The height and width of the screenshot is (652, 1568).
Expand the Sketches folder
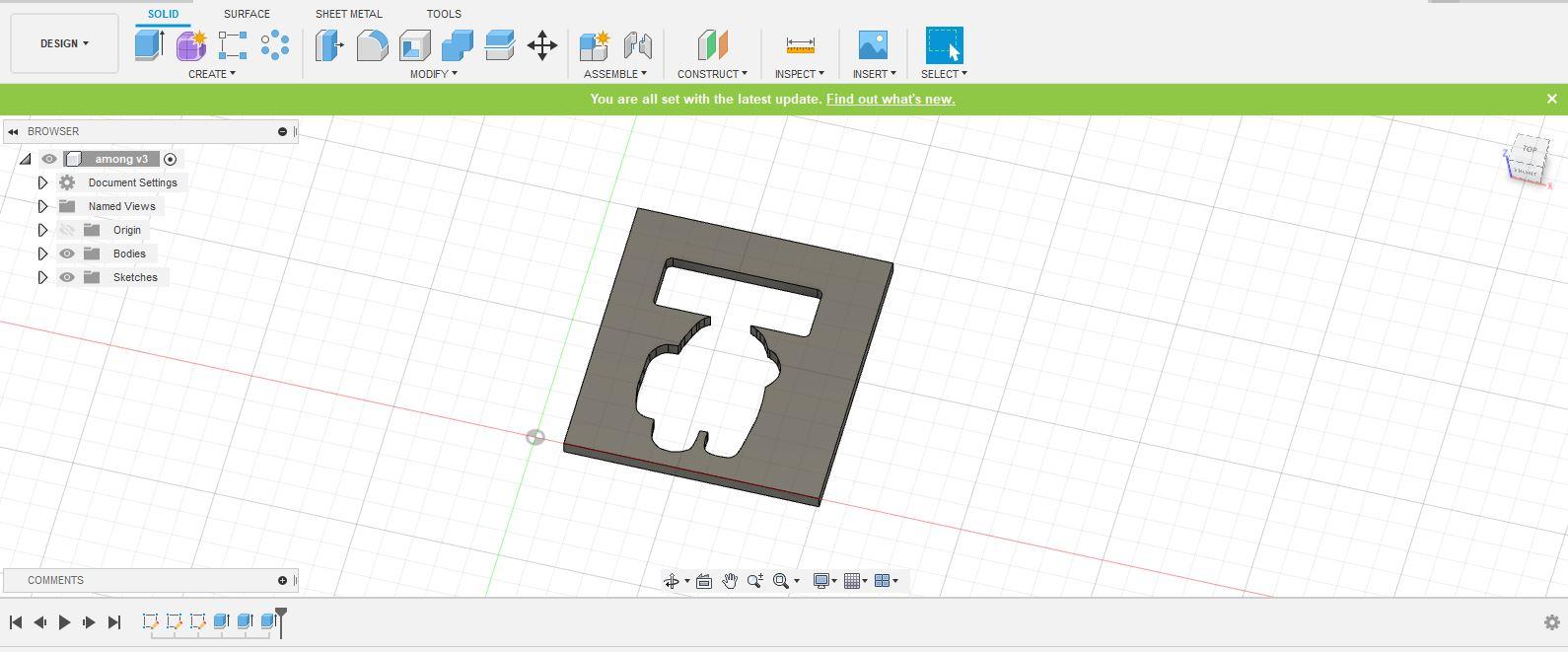point(42,277)
